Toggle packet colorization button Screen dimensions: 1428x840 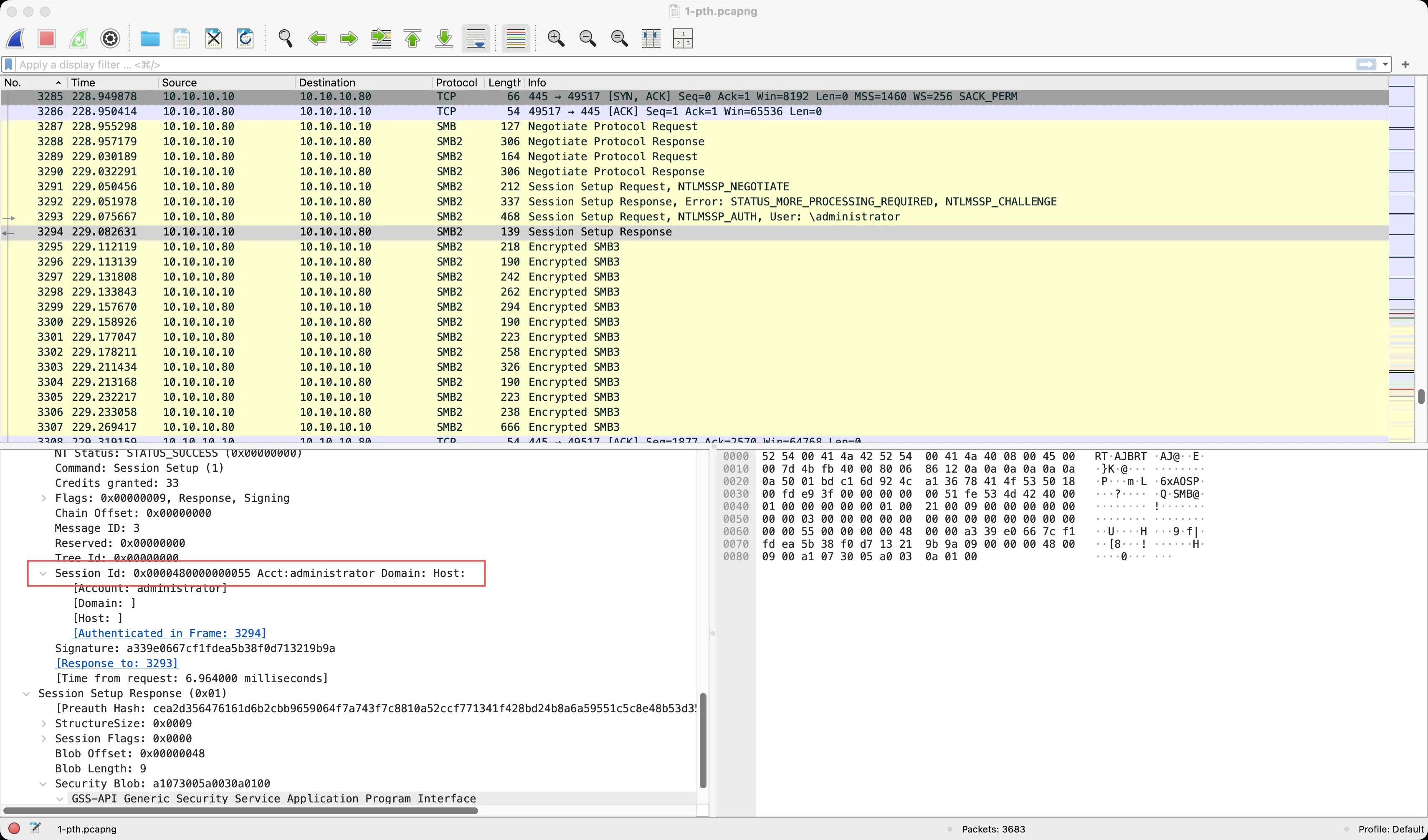pyautogui.click(x=516, y=38)
